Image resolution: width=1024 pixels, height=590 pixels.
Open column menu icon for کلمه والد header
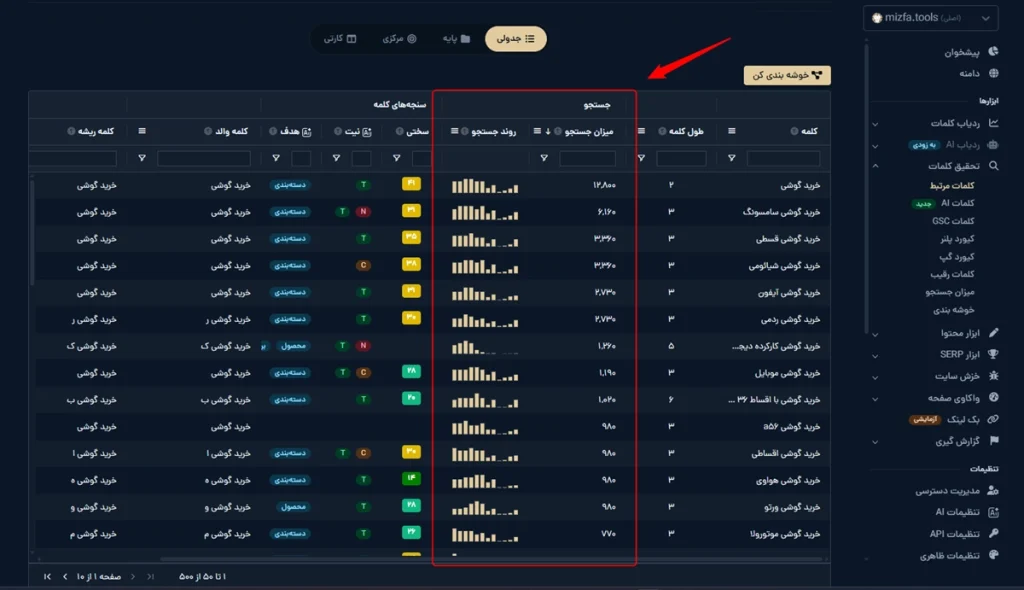coord(142,131)
